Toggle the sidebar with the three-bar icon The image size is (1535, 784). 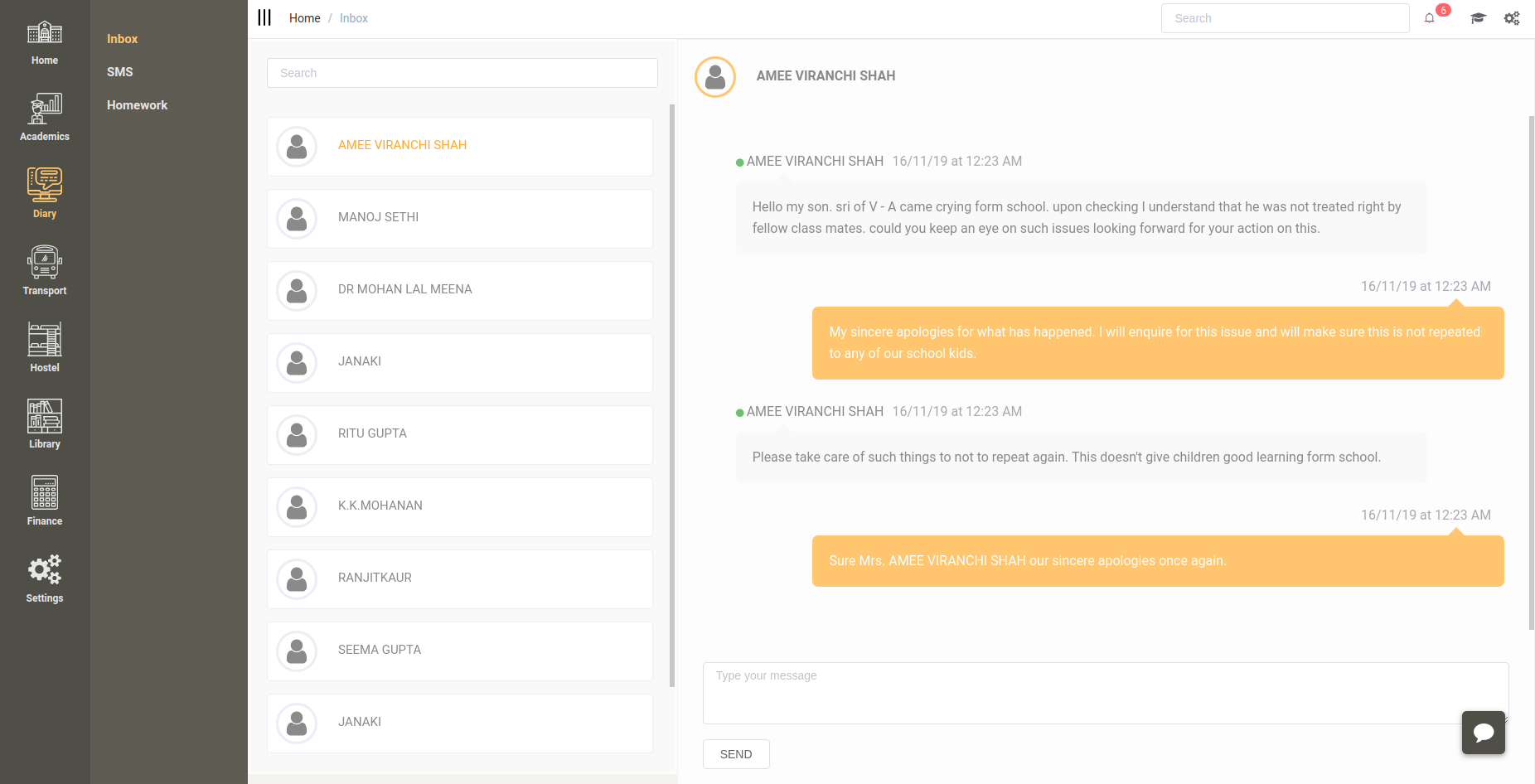click(264, 18)
